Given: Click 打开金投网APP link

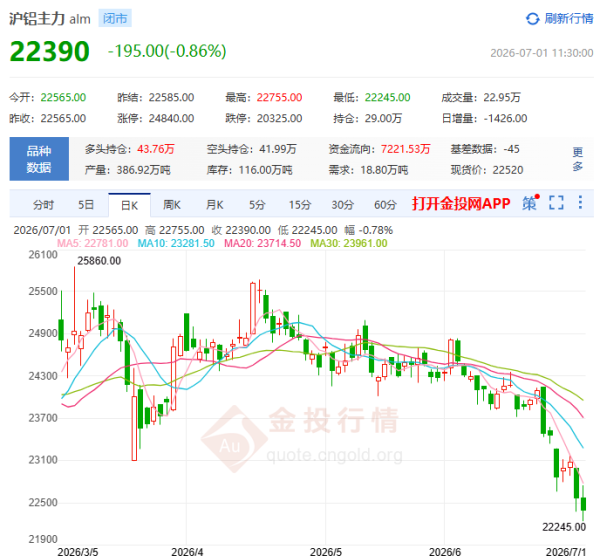Looking at the screenshot, I should (461, 203).
